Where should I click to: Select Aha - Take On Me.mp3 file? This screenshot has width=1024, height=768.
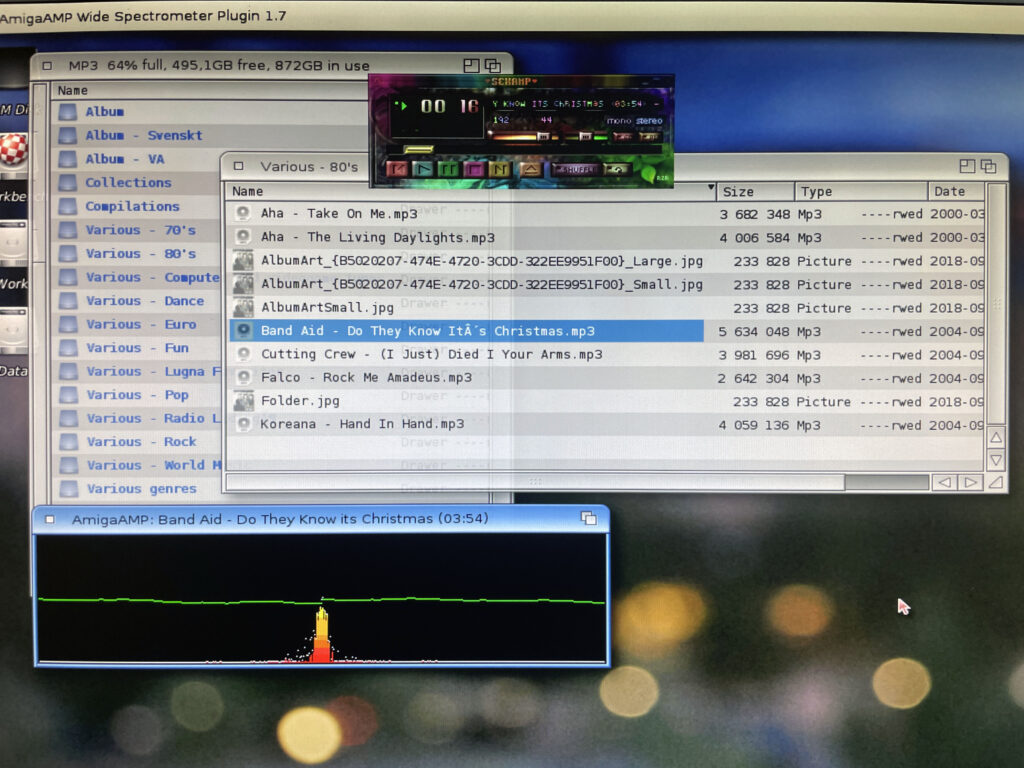(x=339, y=214)
